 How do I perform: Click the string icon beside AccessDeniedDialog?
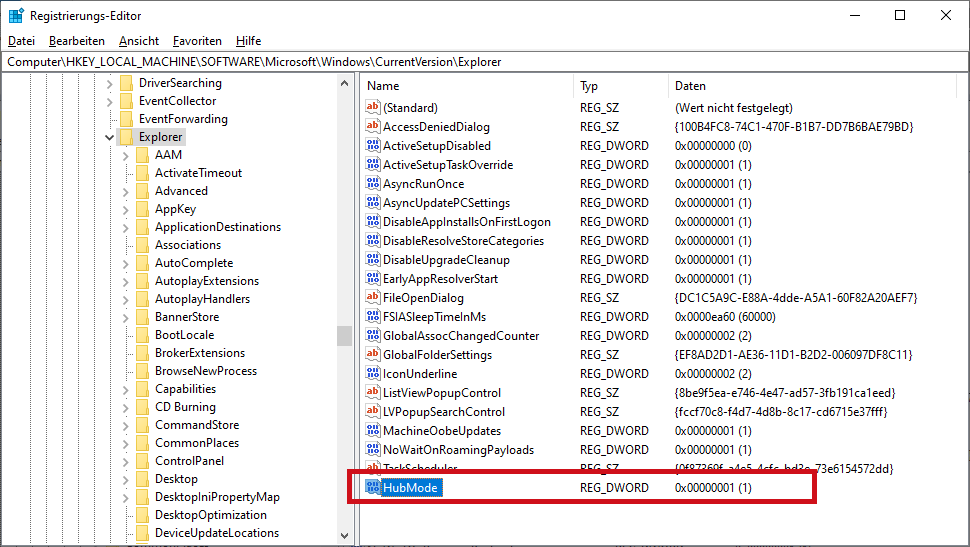pyautogui.click(x=372, y=126)
